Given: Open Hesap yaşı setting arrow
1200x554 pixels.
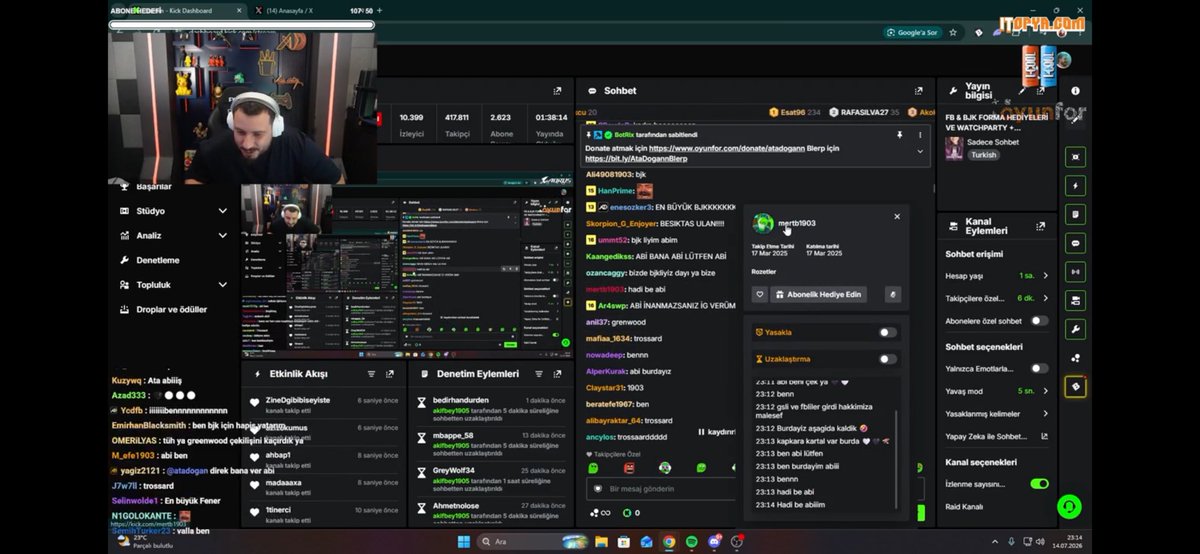Looking at the screenshot, I should pos(1046,275).
